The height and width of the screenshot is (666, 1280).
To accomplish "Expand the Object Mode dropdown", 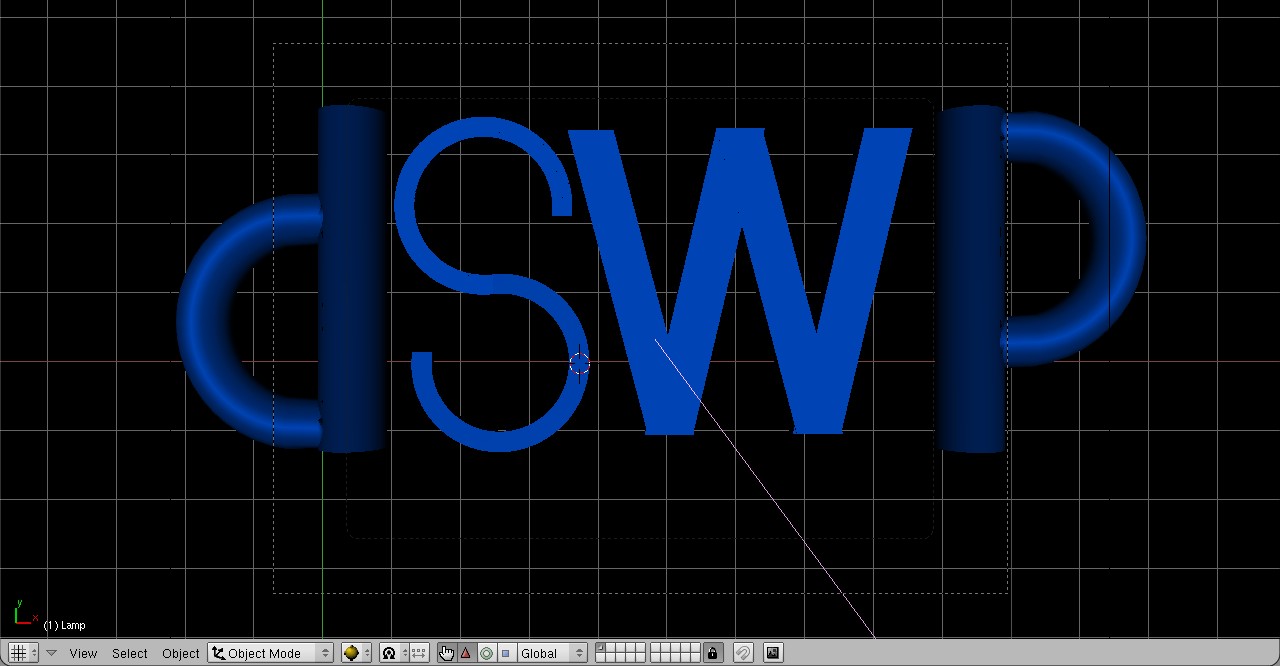I will 270,653.
